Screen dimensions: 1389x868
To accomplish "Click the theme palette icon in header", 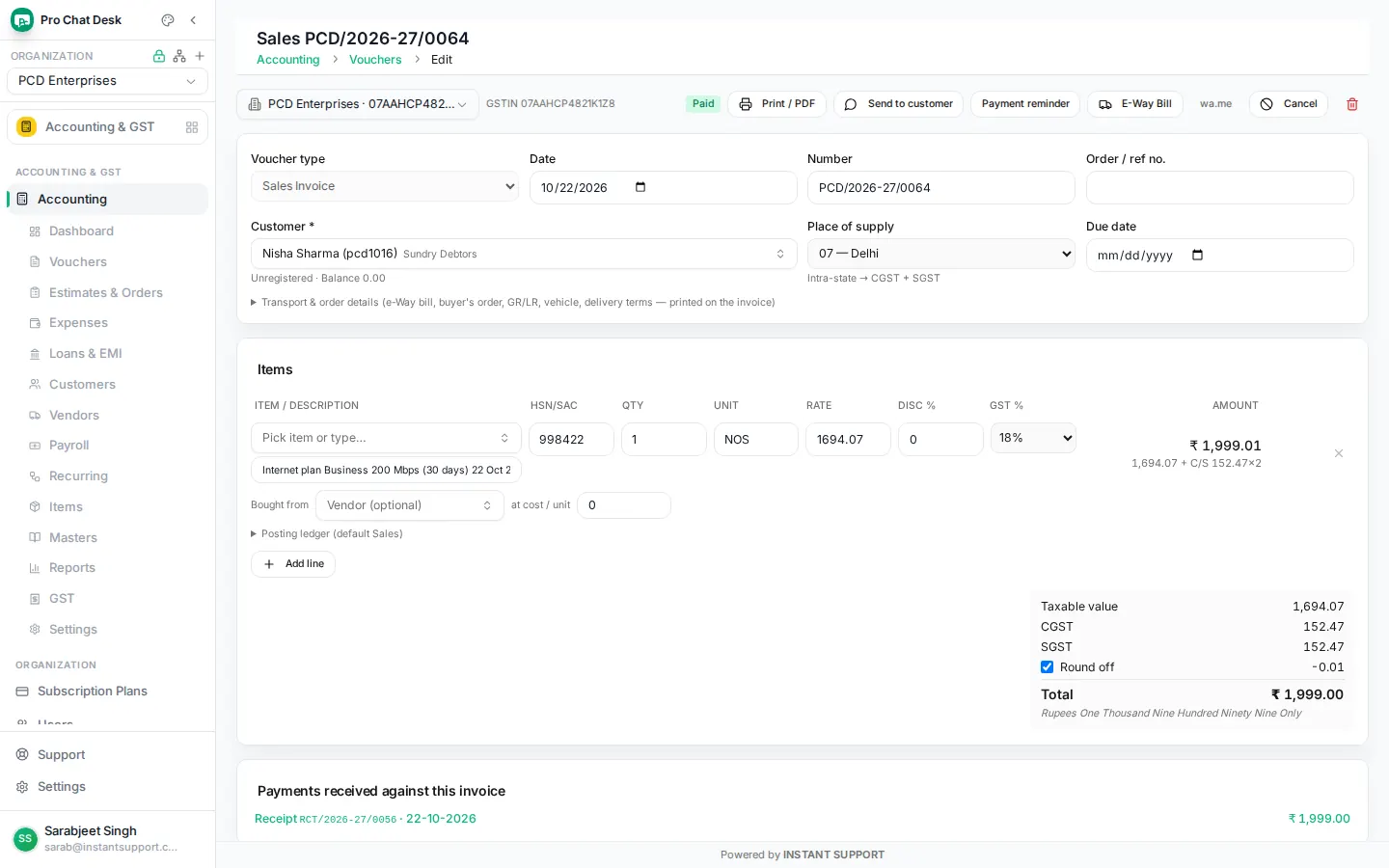I will (168, 20).
